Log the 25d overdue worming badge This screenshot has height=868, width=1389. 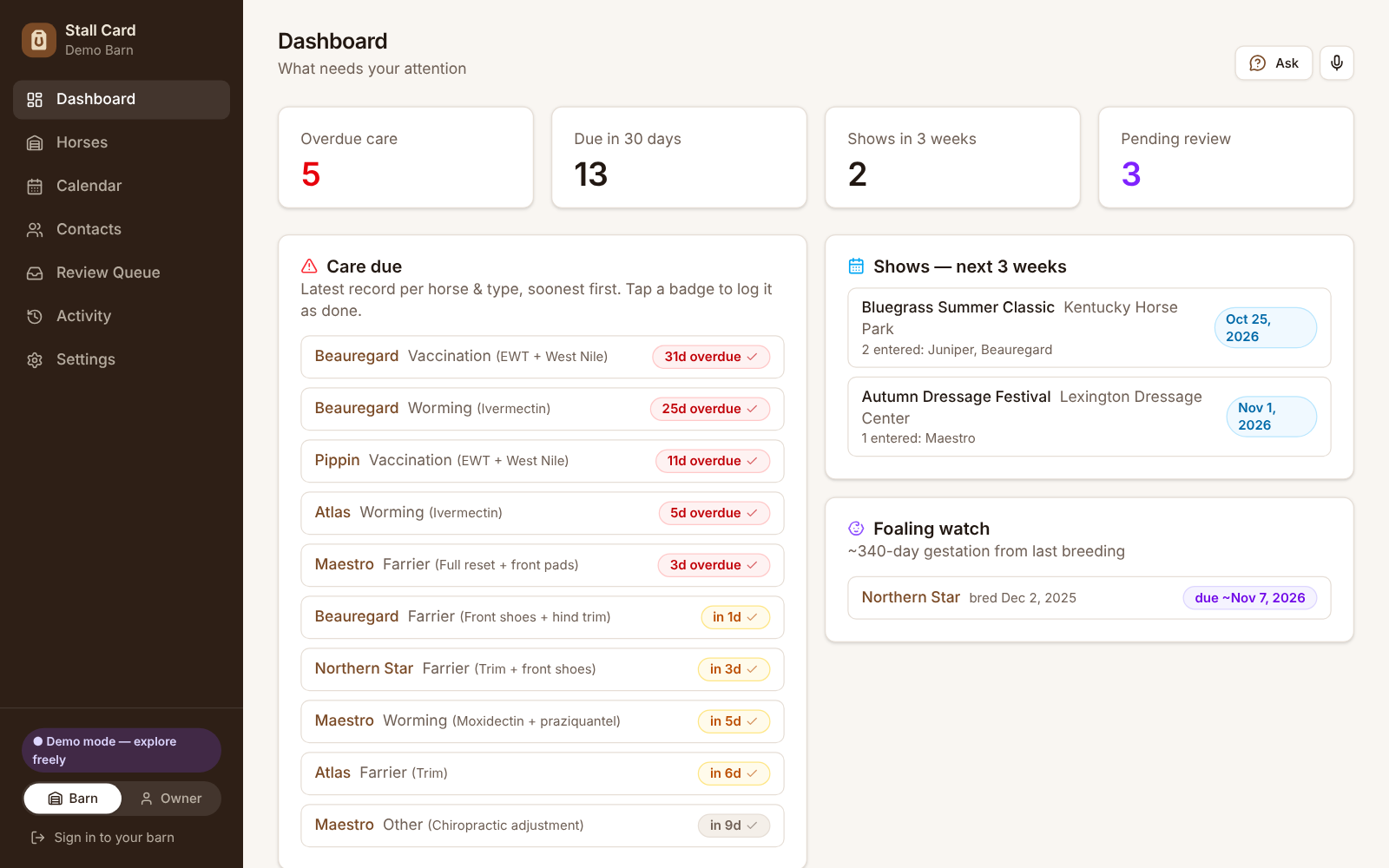click(x=710, y=409)
